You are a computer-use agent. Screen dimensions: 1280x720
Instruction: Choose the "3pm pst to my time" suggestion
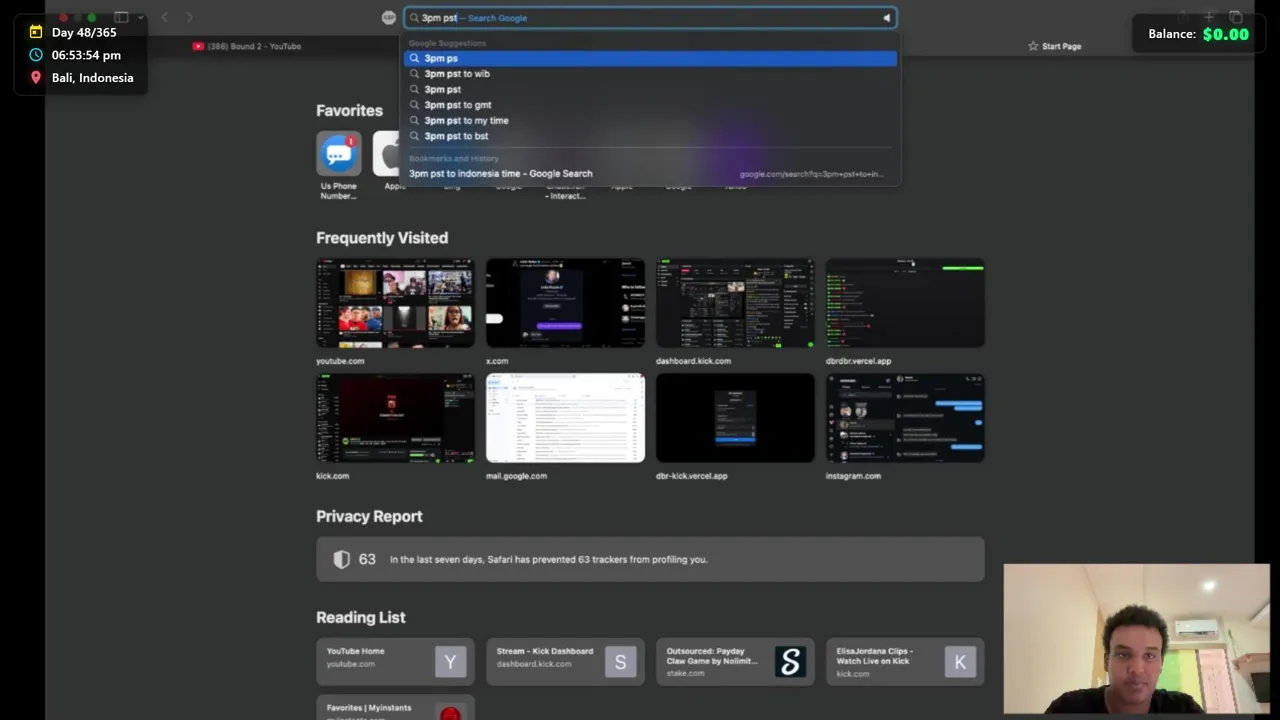(650, 120)
